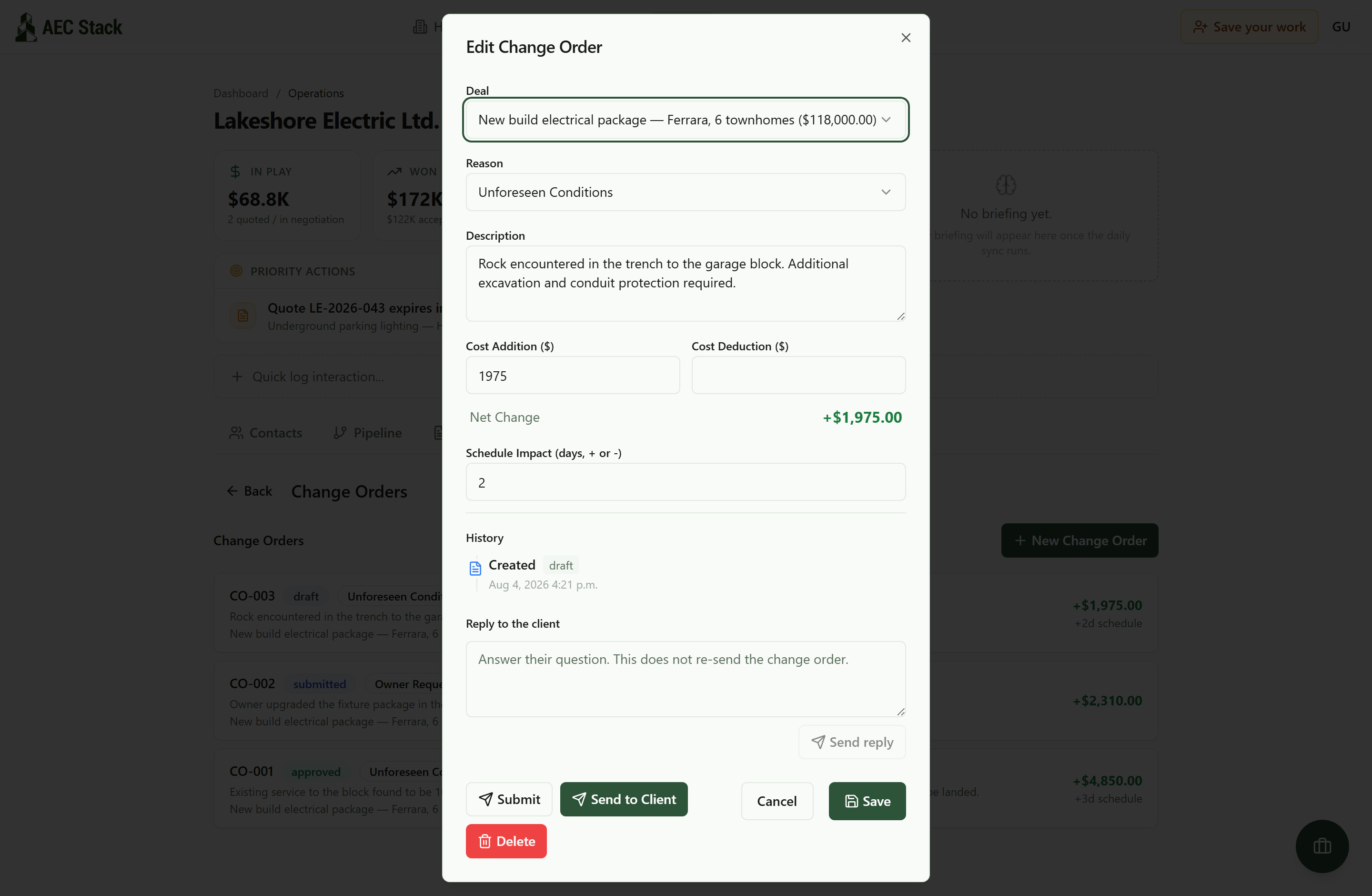Save the change order
Image resolution: width=1372 pixels, height=896 pixels.
click(x=867, y=801)
